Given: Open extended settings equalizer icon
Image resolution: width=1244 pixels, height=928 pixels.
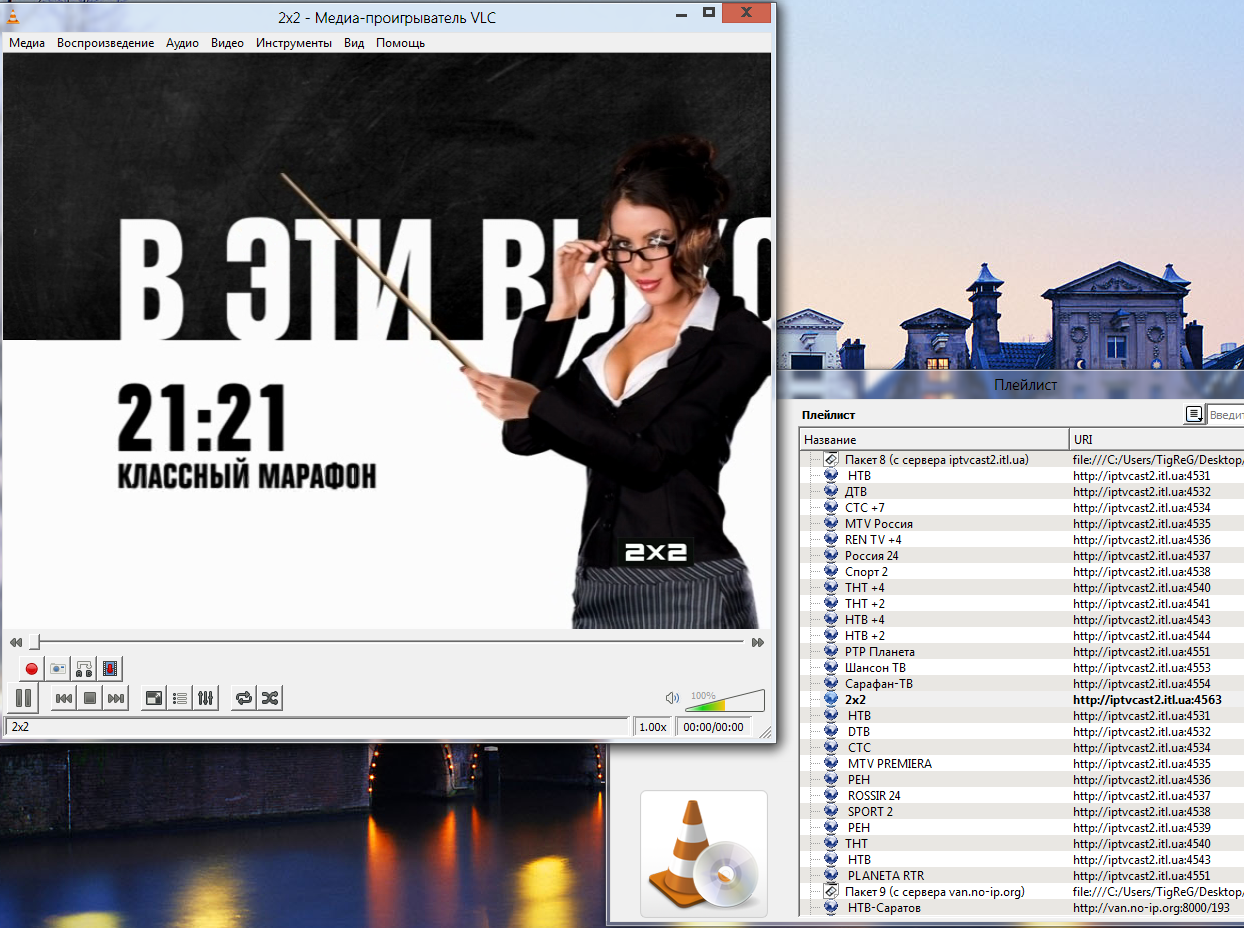Looking at the screenshot, I should pos(206,698).
